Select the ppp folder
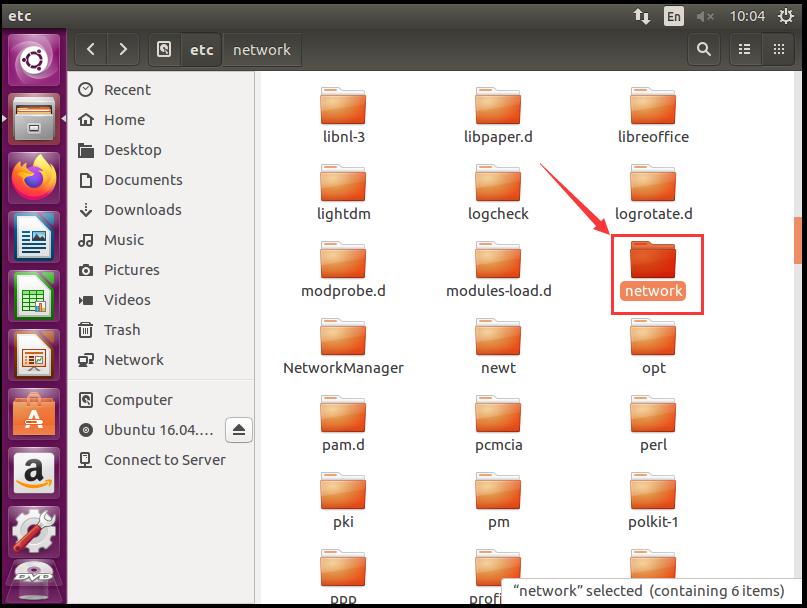The width and height of the screenshot is (807, 608). click(343, 577)
